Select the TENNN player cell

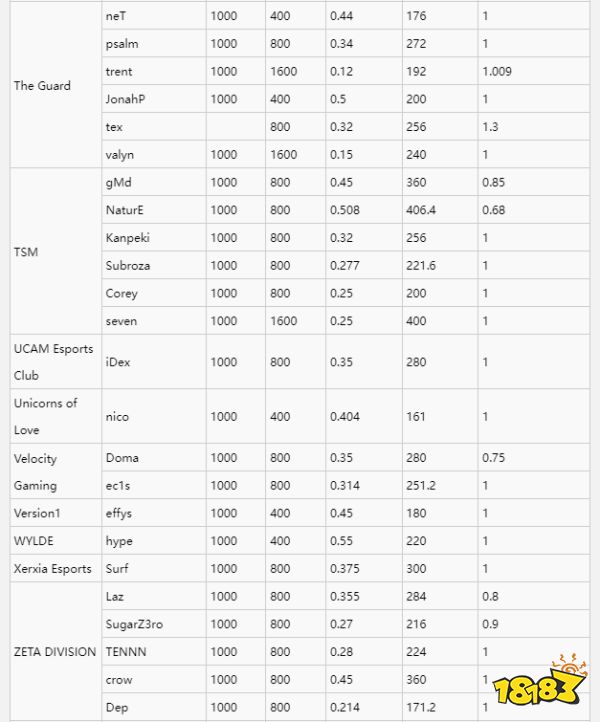(x=124, y=652)
